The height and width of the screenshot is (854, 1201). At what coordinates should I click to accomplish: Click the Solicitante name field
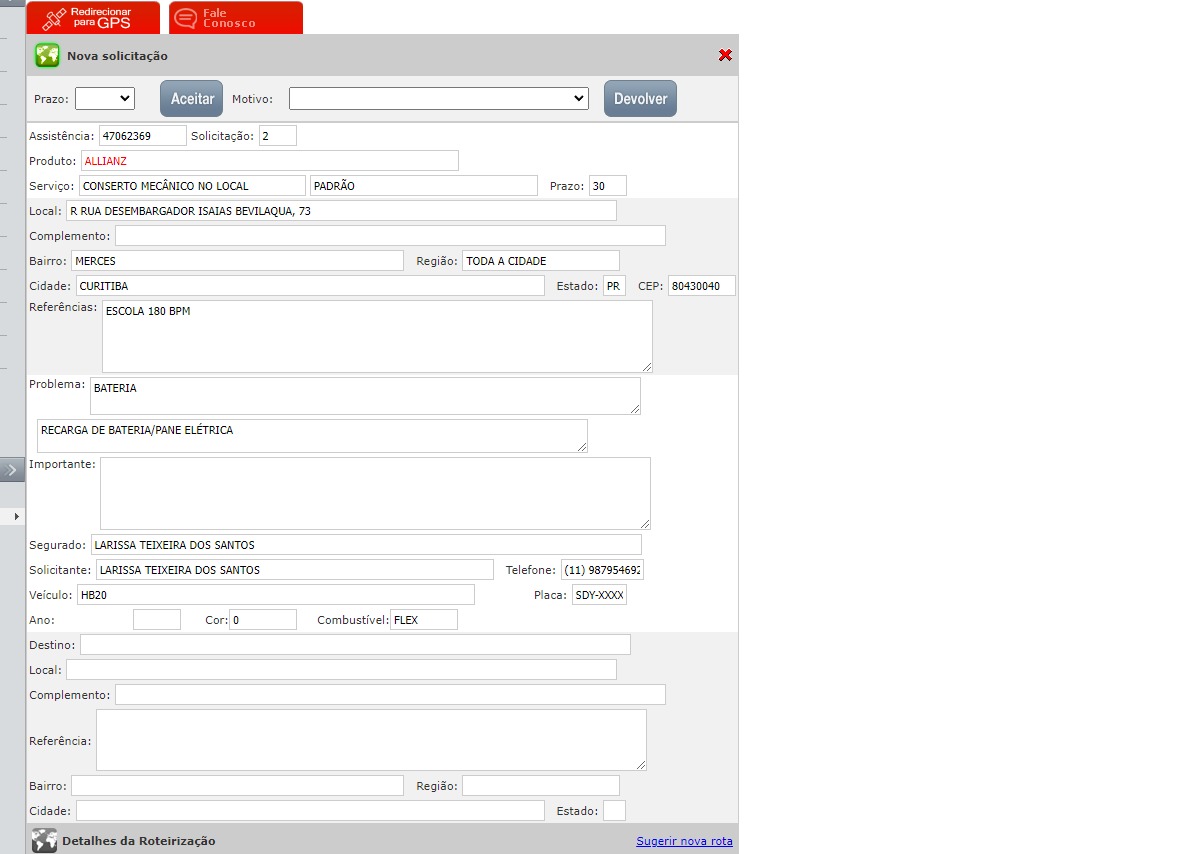point(295,569)
